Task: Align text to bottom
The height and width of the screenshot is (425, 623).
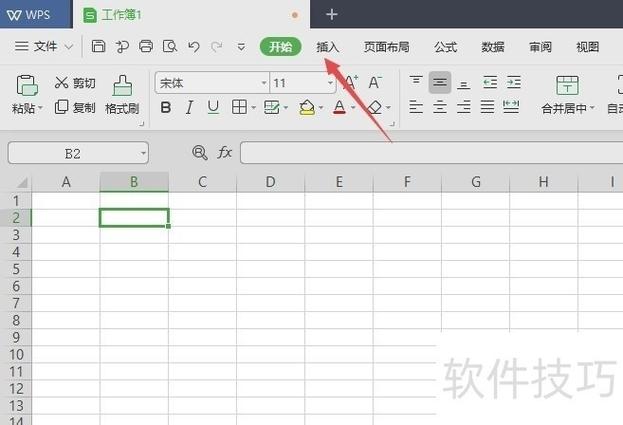Action: tap(464, 84)
